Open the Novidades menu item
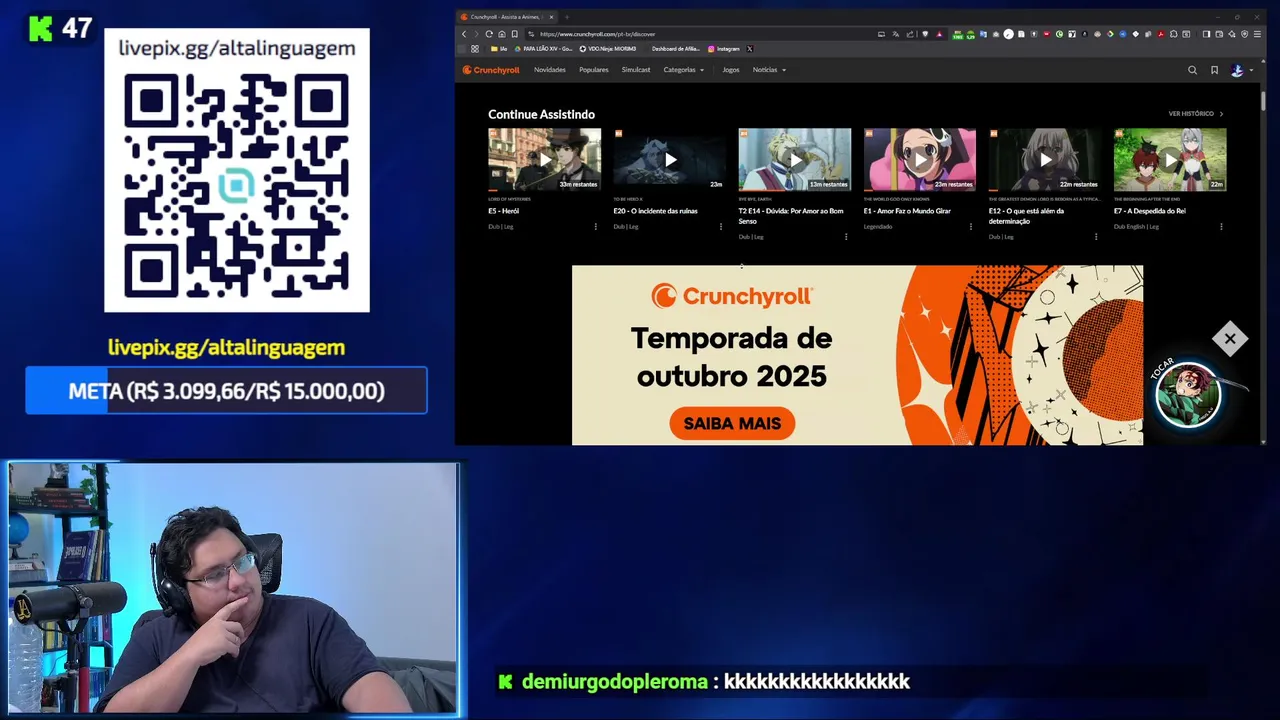 [x=549, y=70]
